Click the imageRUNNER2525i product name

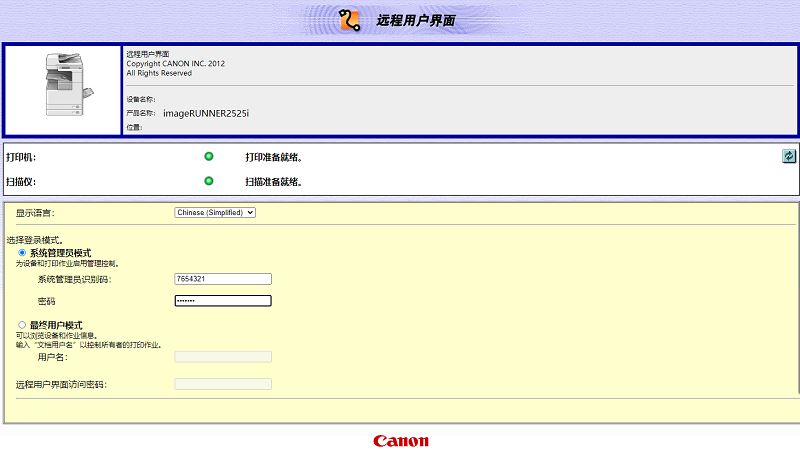point(206,114)
